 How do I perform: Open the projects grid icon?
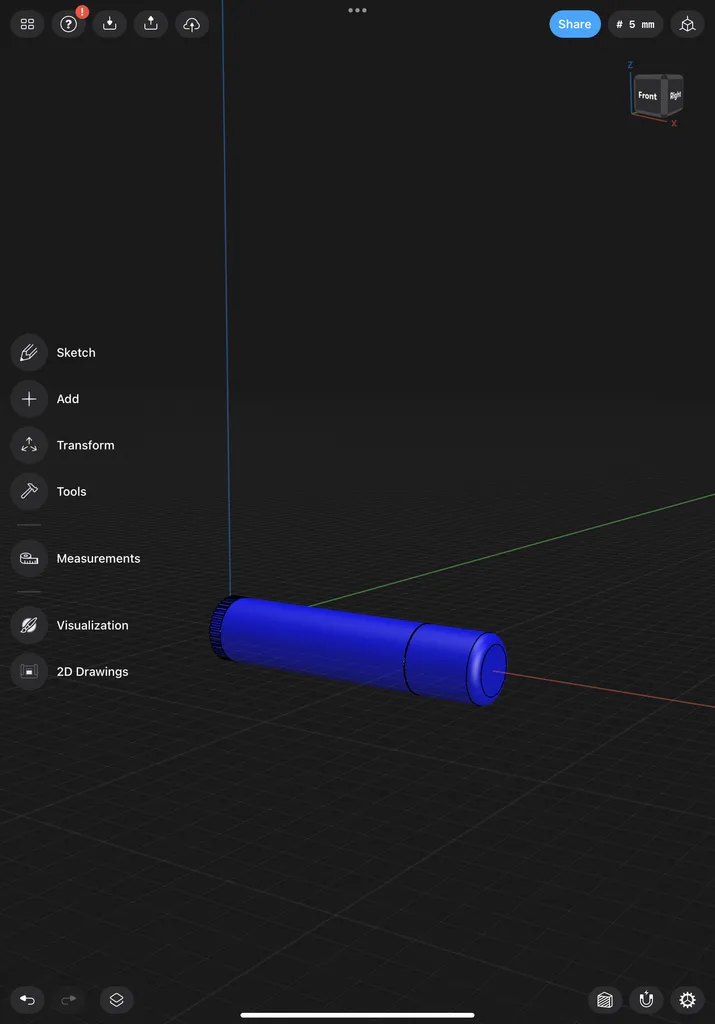[x=27, y=24]
